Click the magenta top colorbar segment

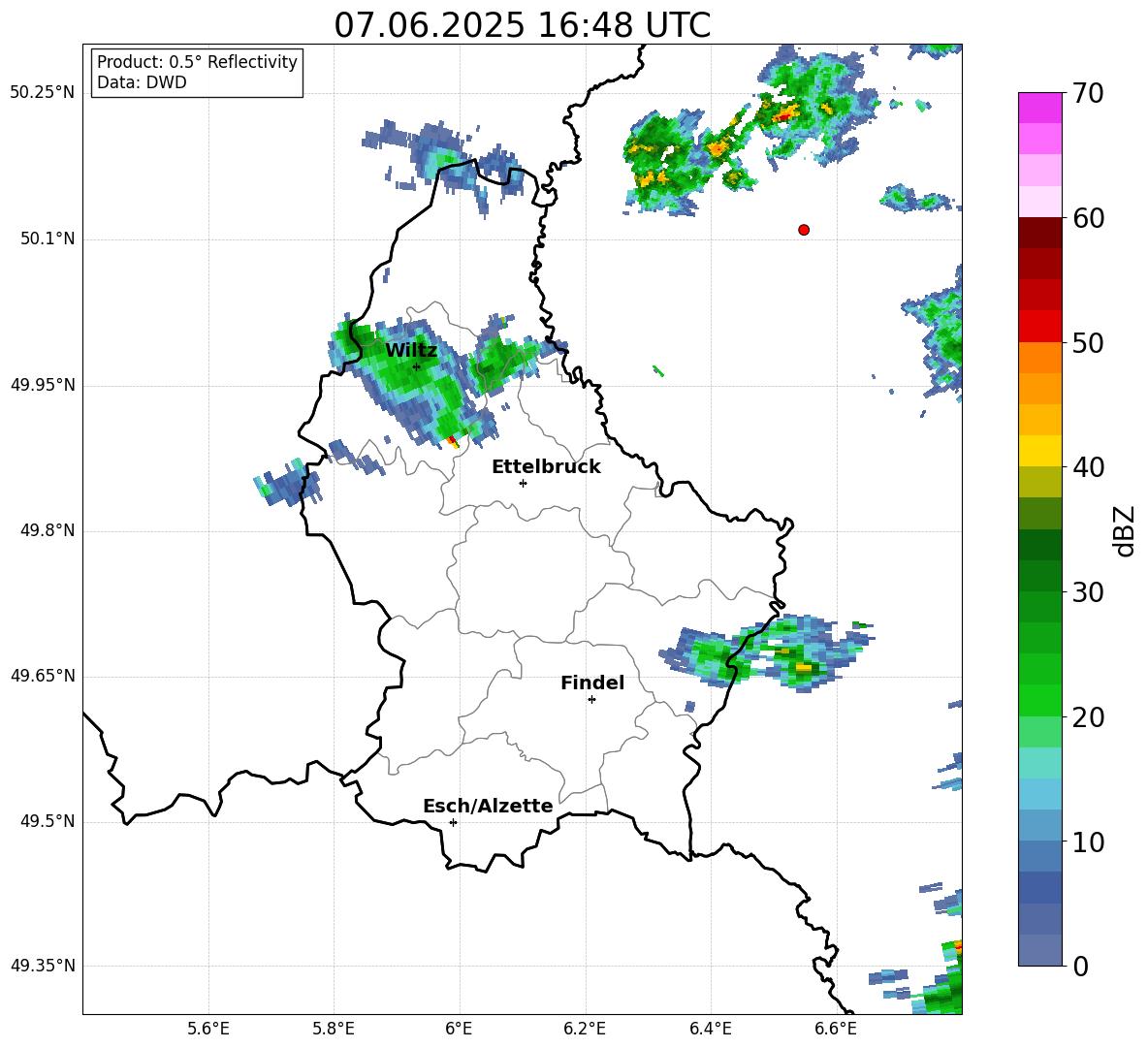click(1040, 109)
